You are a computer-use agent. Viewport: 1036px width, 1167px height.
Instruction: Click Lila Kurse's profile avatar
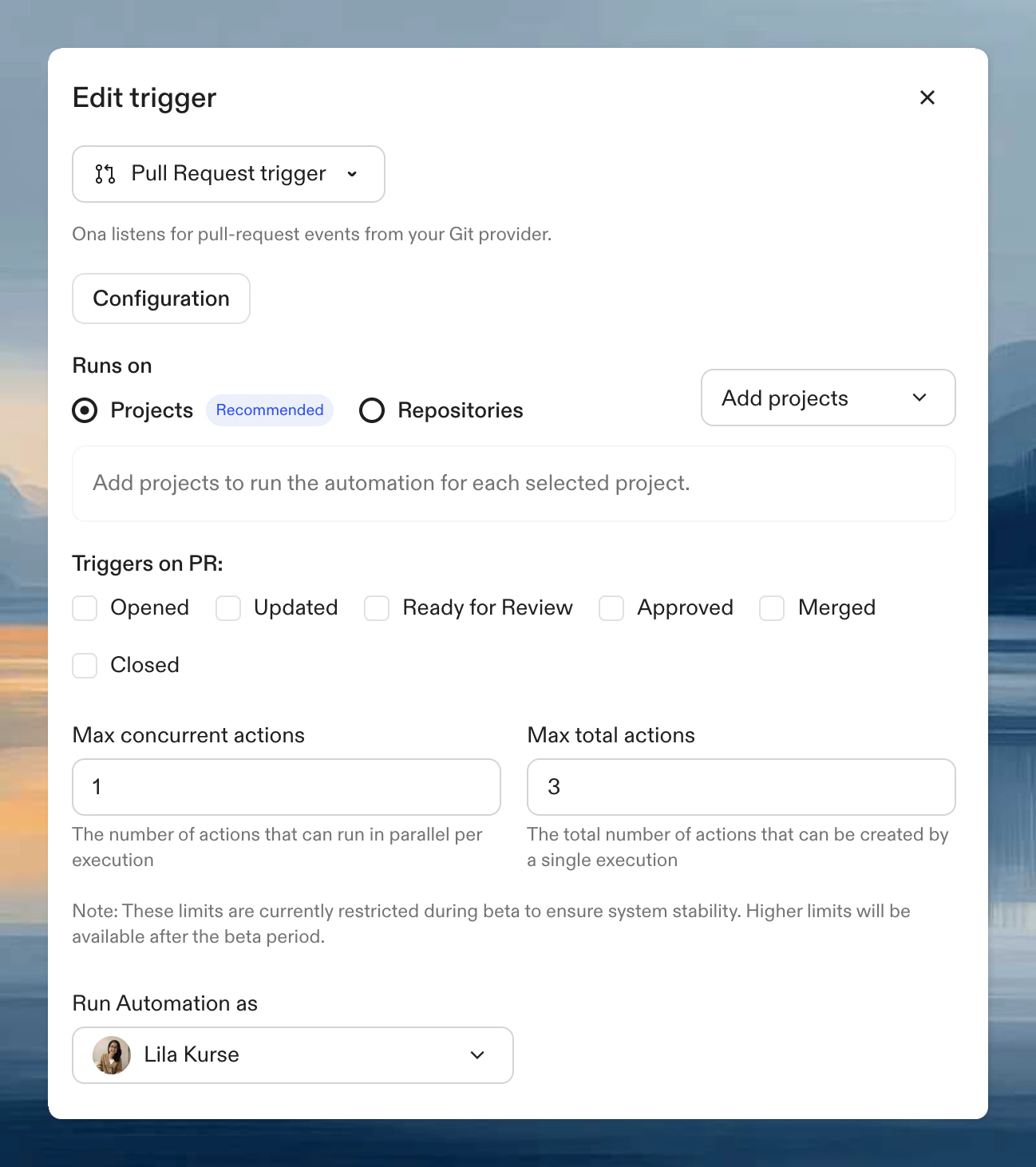pyautogui.click(x=112, y=1054)
